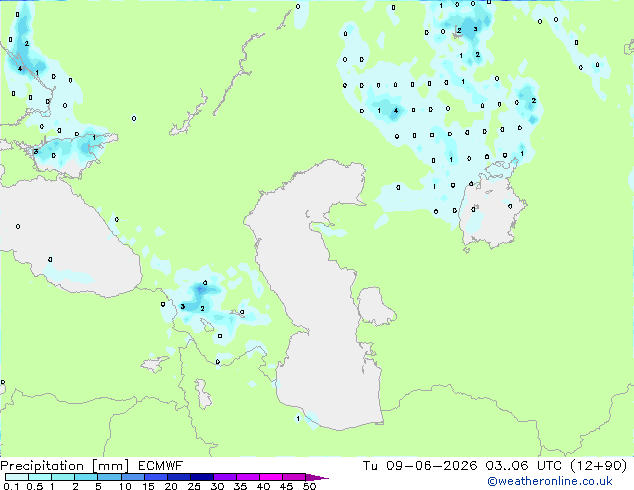Click the 2–5 mm legend color swatch
Image resolution: width=634 pixels, height=490 pixels.
86,477
